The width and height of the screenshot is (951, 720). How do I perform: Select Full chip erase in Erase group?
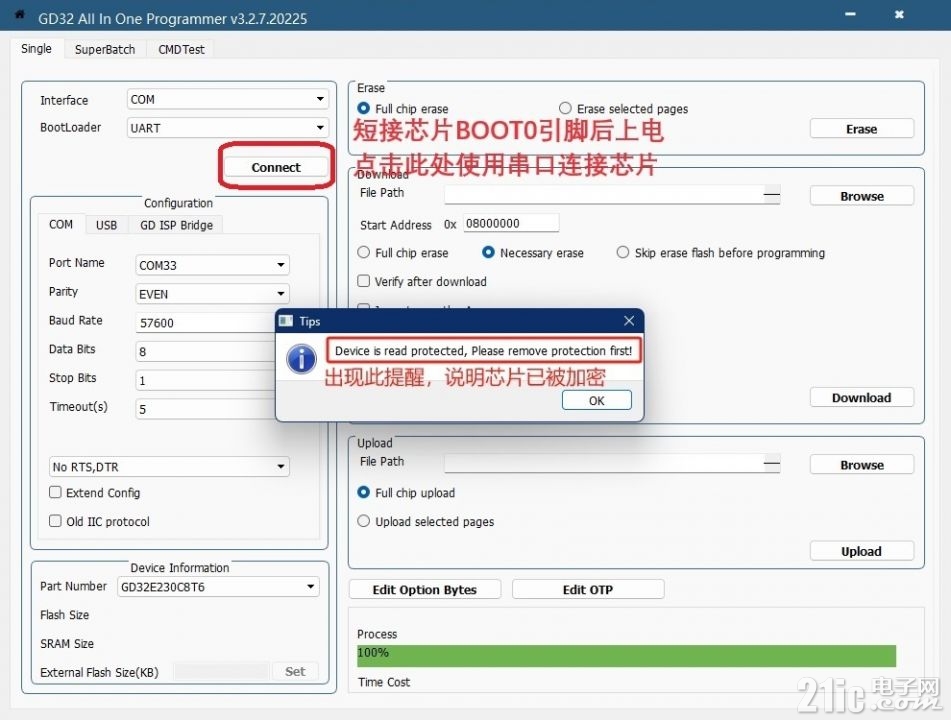pyautogui.click(x=364, y=108)
